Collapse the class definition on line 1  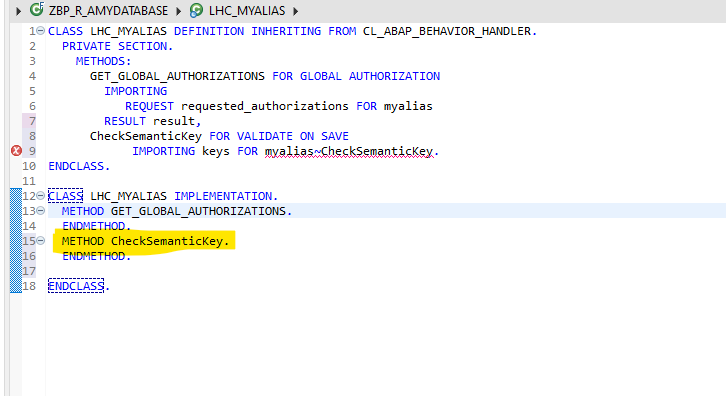[41, 31]
